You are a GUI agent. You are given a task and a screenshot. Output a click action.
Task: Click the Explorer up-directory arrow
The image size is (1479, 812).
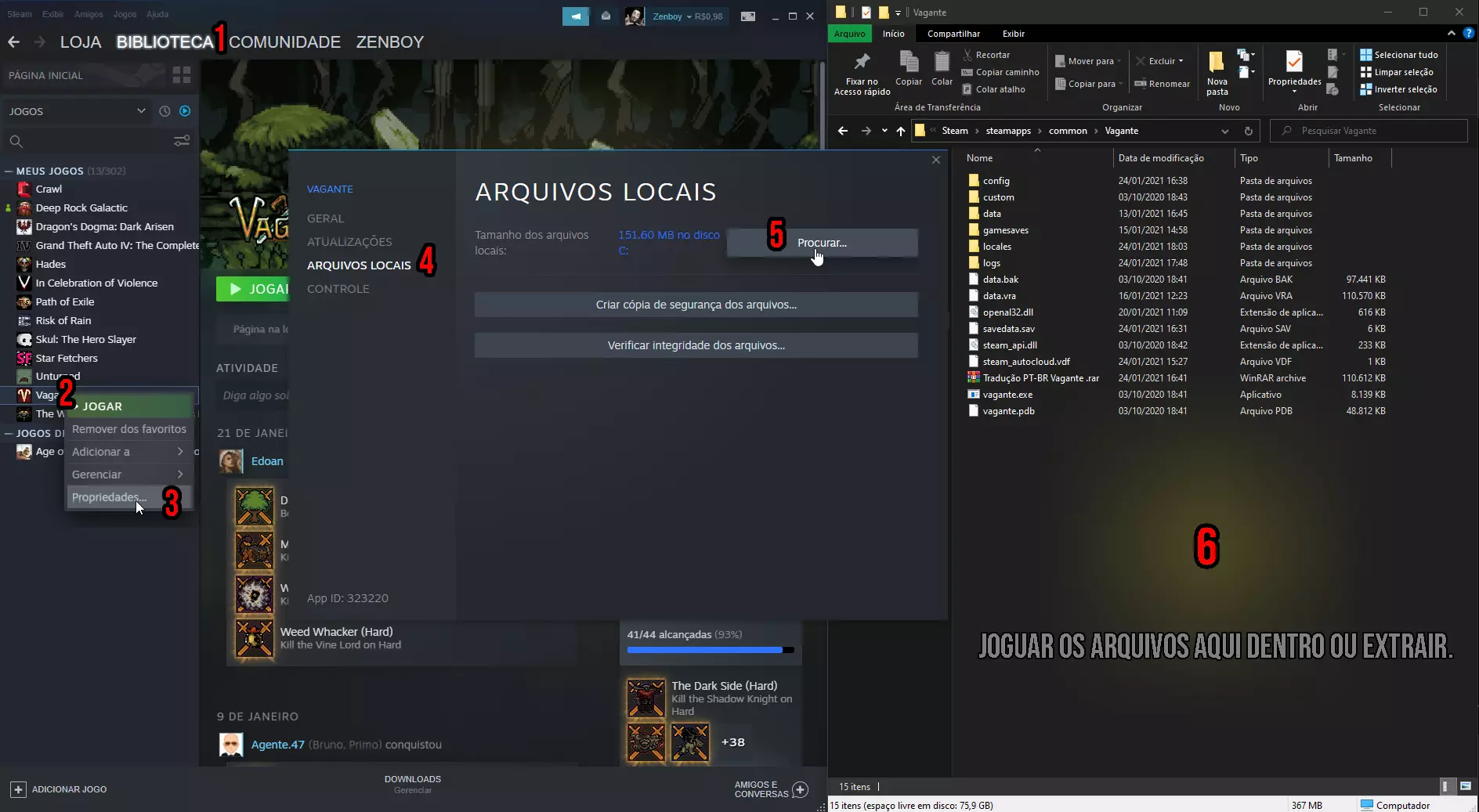[901, 131]
